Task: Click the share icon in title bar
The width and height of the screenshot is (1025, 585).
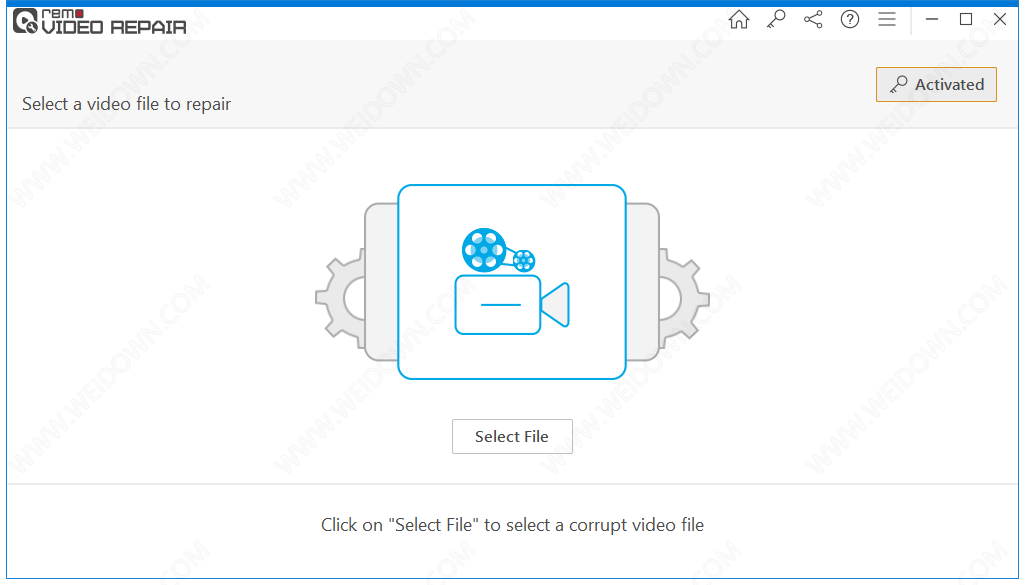Action: pos(813,20)
